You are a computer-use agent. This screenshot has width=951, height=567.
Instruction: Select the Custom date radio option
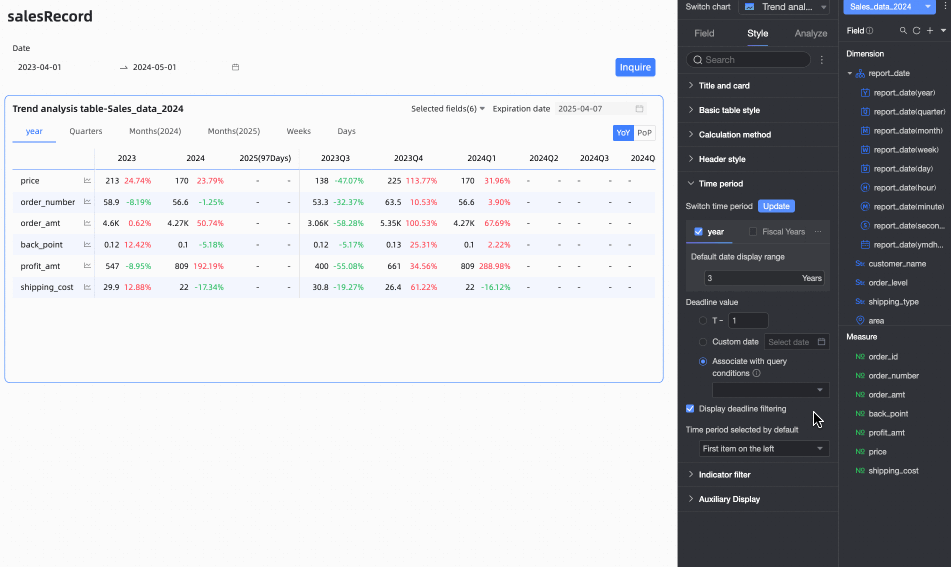tap(703, 342)
